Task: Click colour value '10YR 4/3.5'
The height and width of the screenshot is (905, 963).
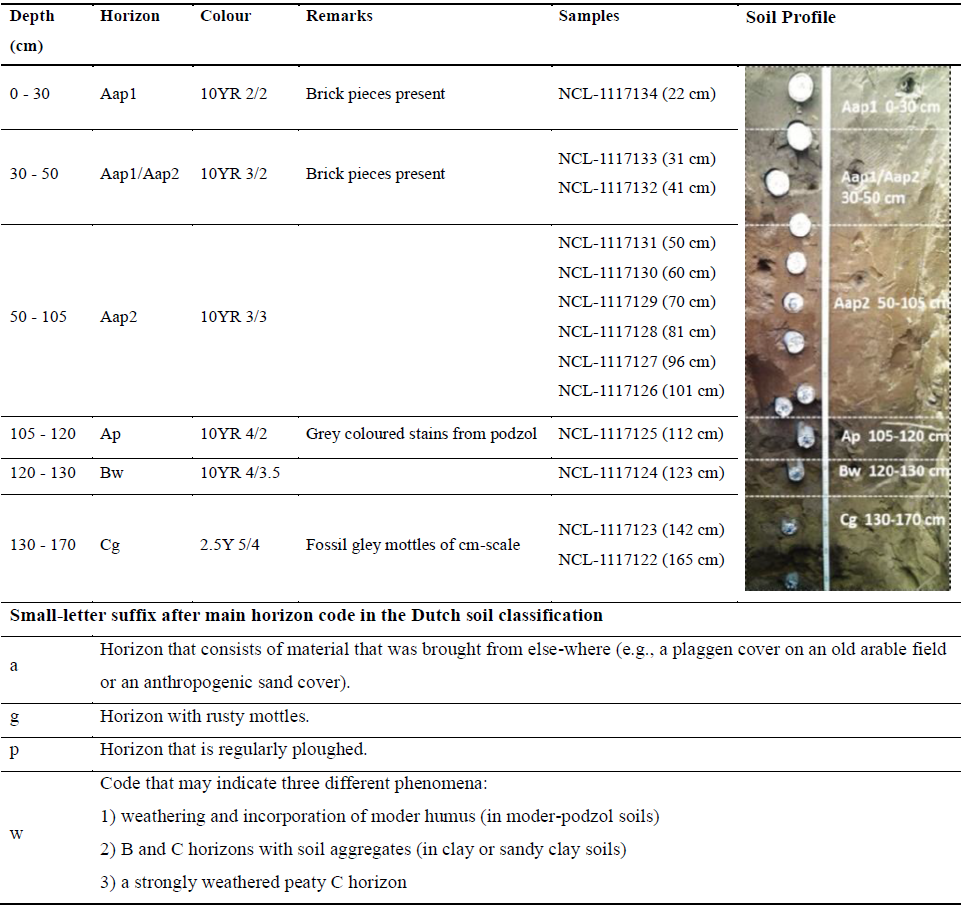Action: tap(240, 473)
